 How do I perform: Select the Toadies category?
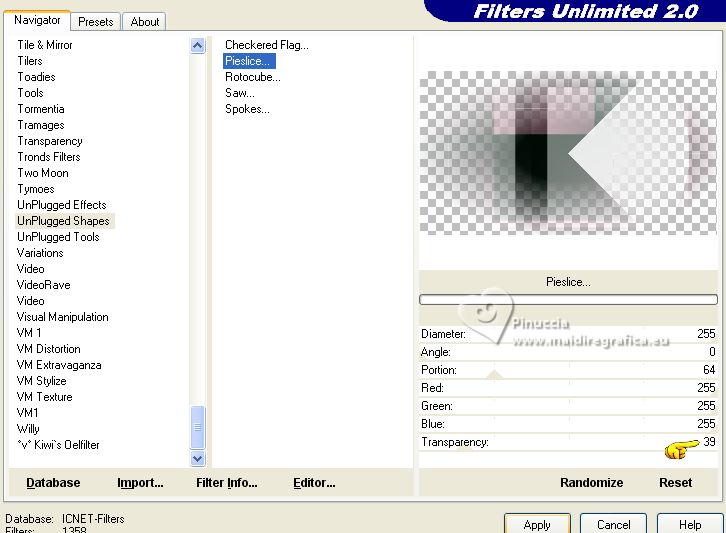tap(37, 77)
